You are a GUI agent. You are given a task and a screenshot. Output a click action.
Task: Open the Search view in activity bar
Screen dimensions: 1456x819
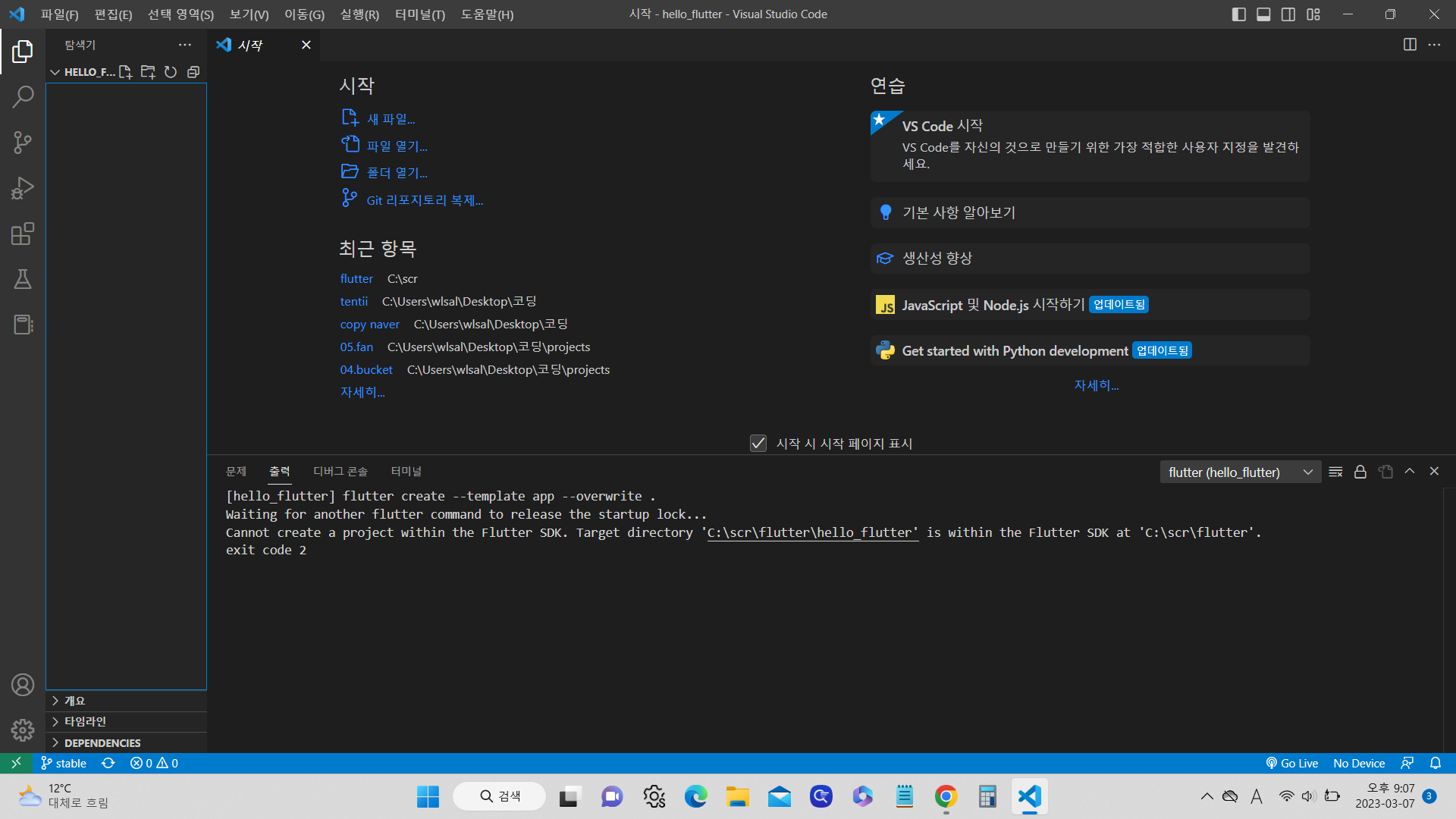point(23,97)
